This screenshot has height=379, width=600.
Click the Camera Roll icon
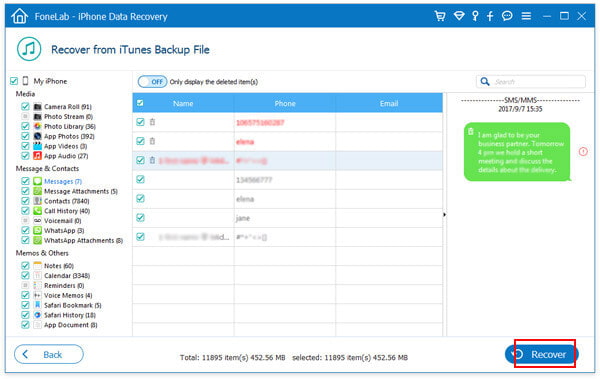point(37,107)
